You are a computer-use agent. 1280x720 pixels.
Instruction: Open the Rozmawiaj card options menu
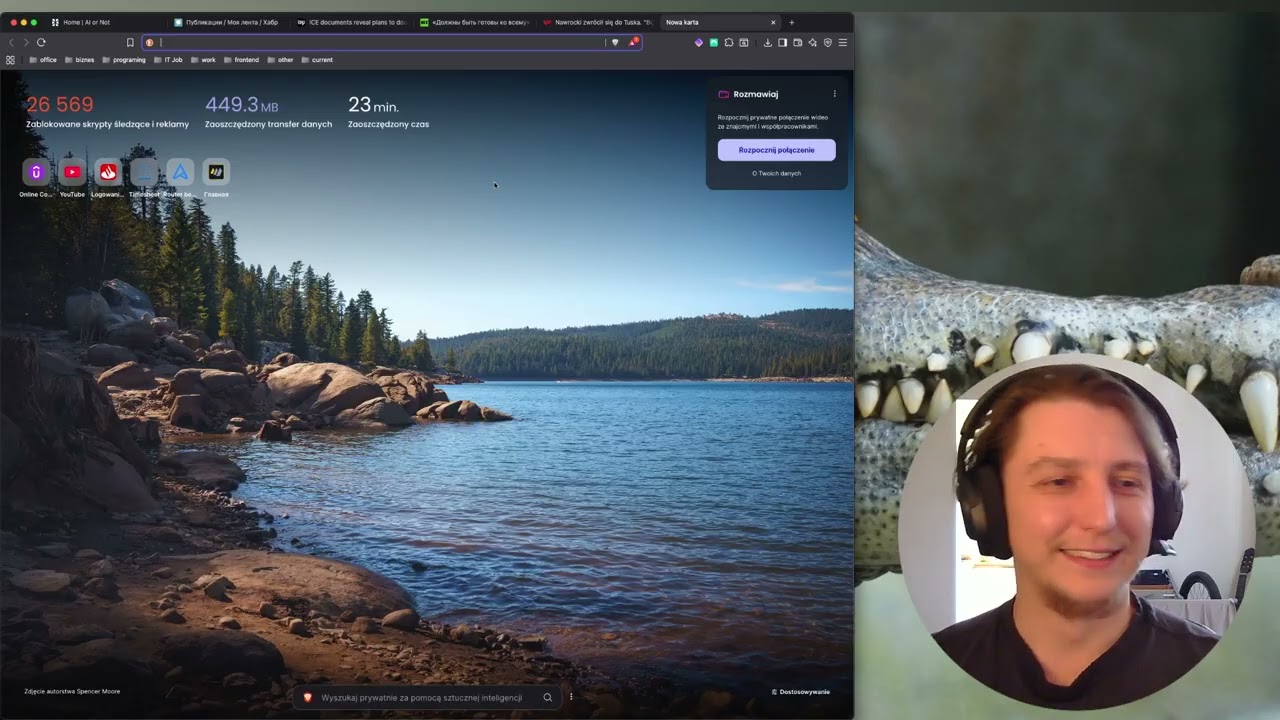(835, 94)
